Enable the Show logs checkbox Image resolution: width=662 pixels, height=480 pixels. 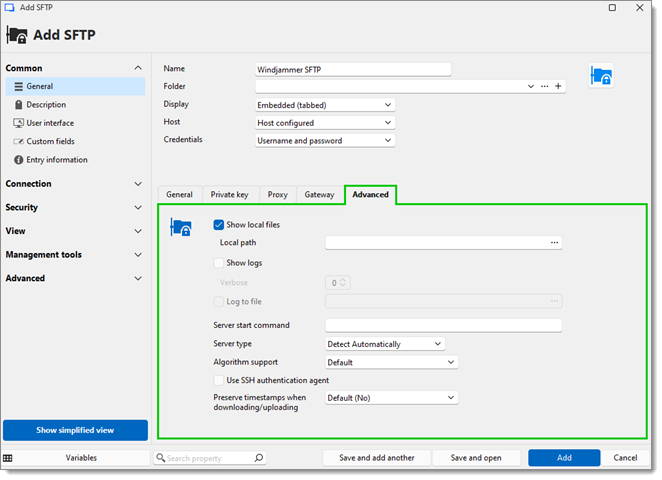point(219,263)
